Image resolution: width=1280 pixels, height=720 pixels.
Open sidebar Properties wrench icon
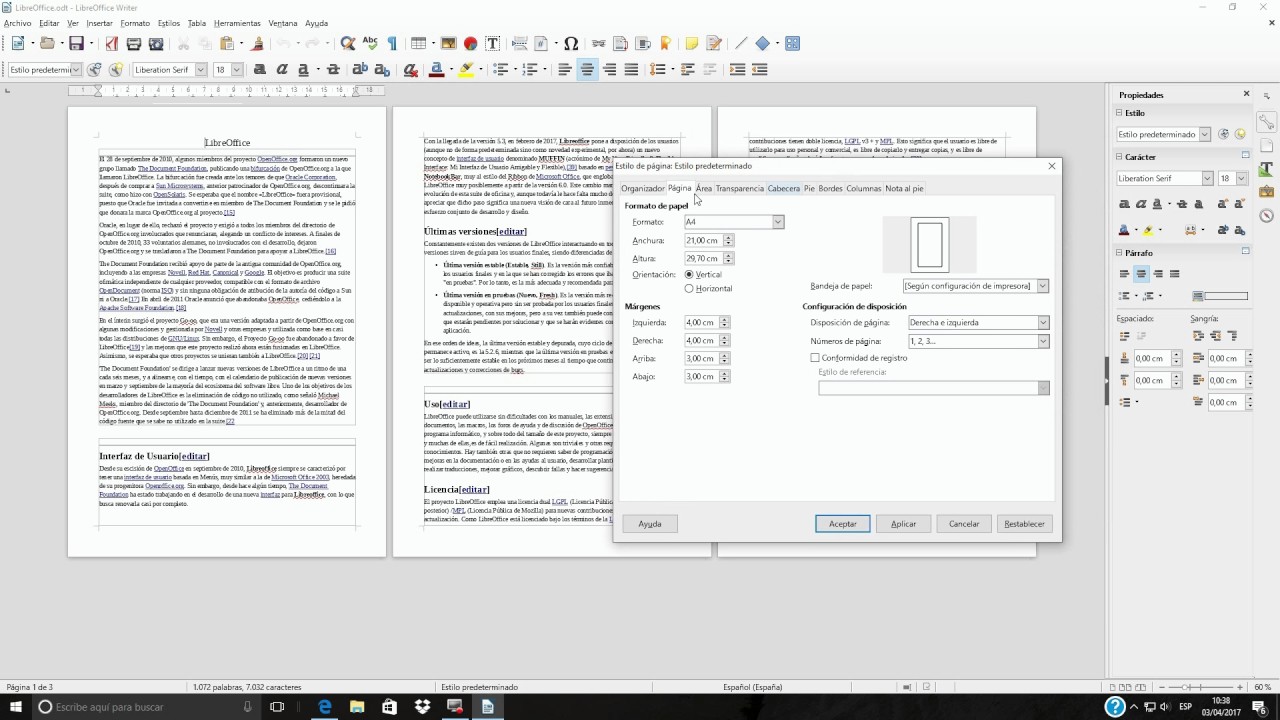[1266, 122]
